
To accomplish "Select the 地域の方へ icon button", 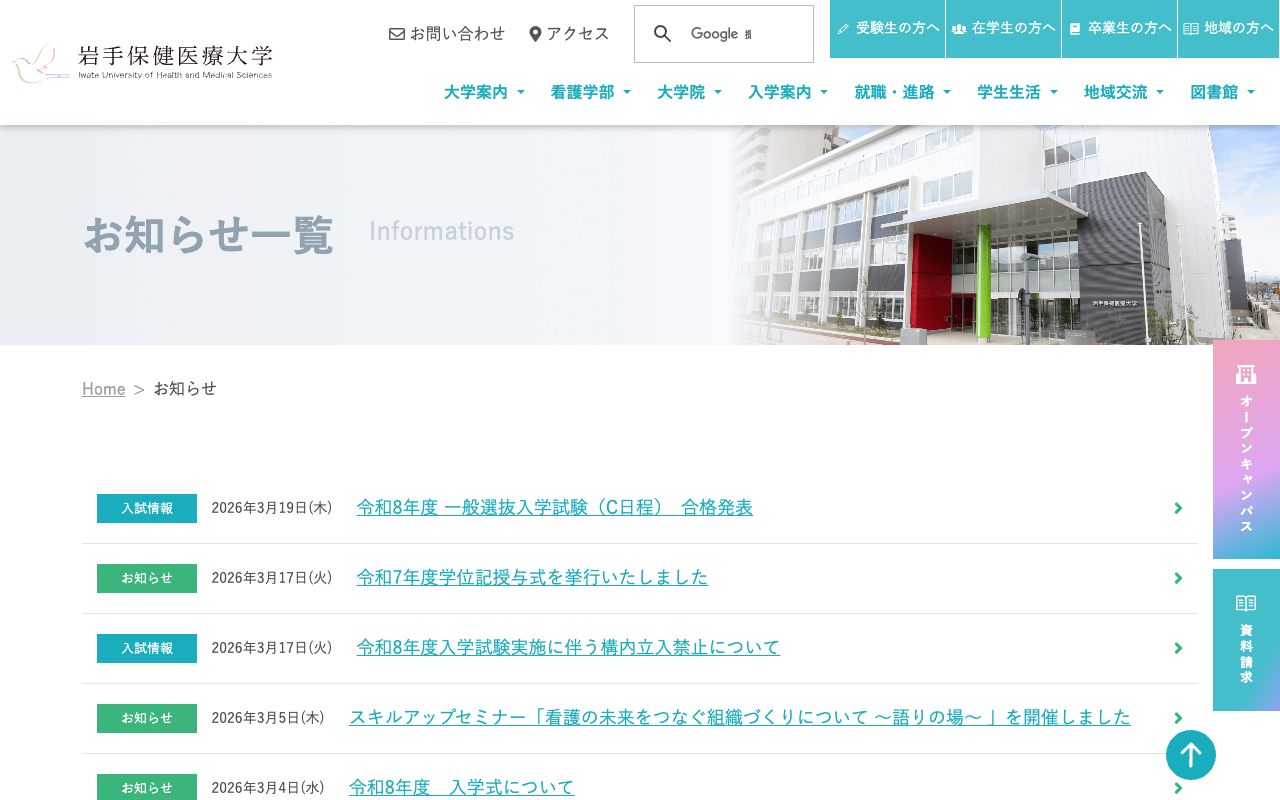I will [1191, 28].
